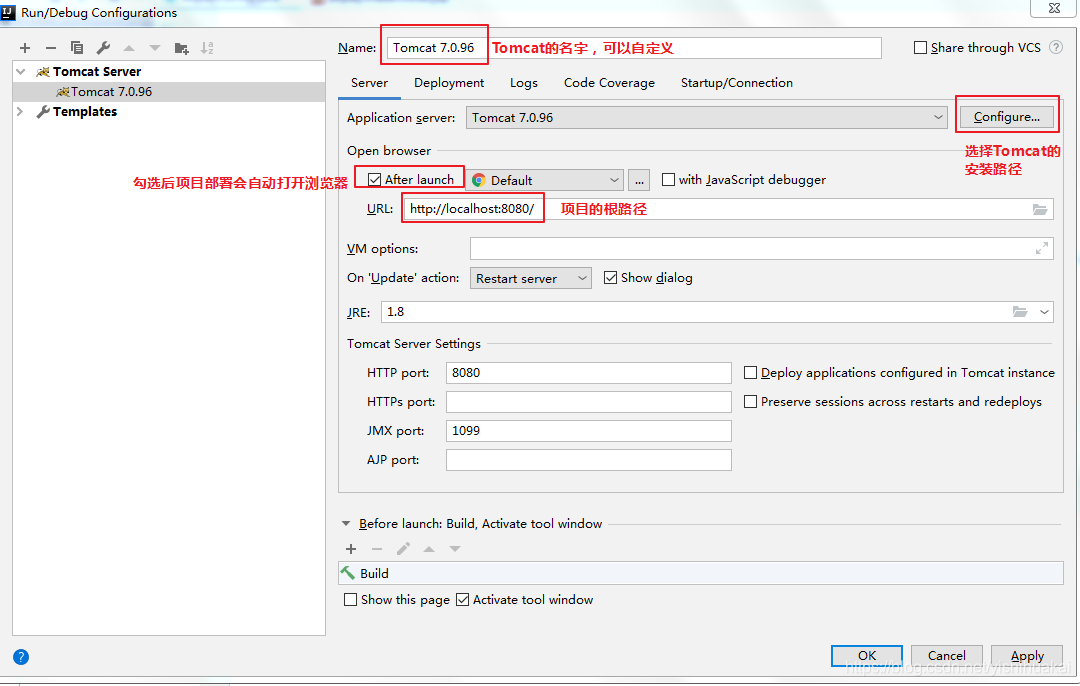Select the Tomcat Server tree item
Screen dimensions: 1080x686
(97, 72)
